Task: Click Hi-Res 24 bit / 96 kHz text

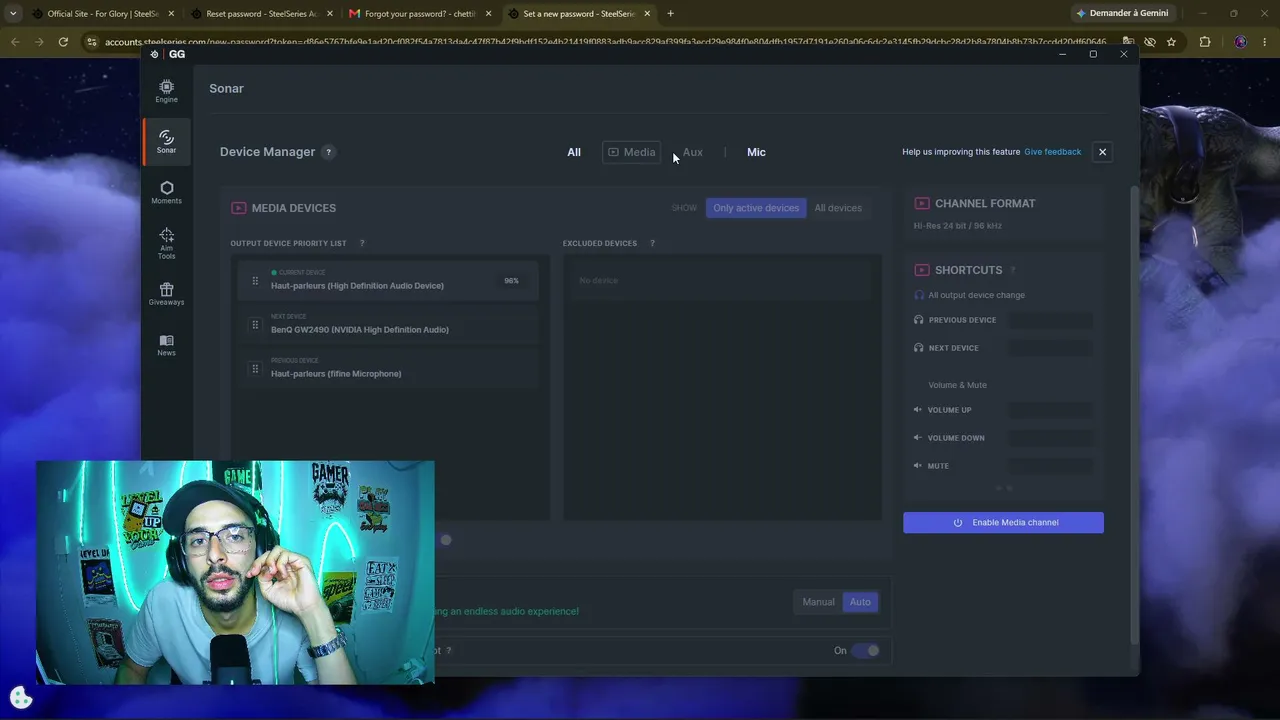Action: 957,226
